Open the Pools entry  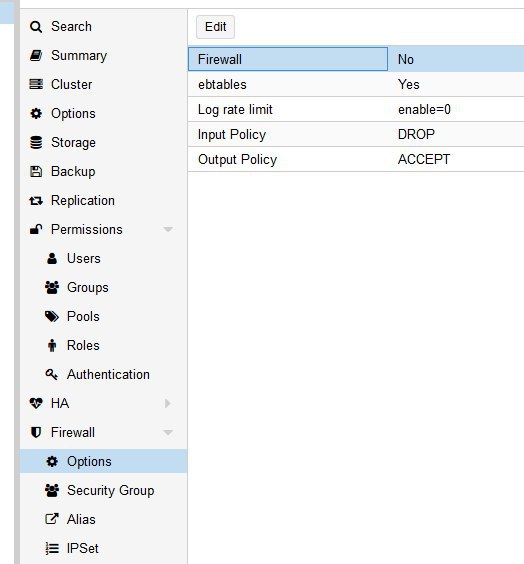(x=104, y=317)
